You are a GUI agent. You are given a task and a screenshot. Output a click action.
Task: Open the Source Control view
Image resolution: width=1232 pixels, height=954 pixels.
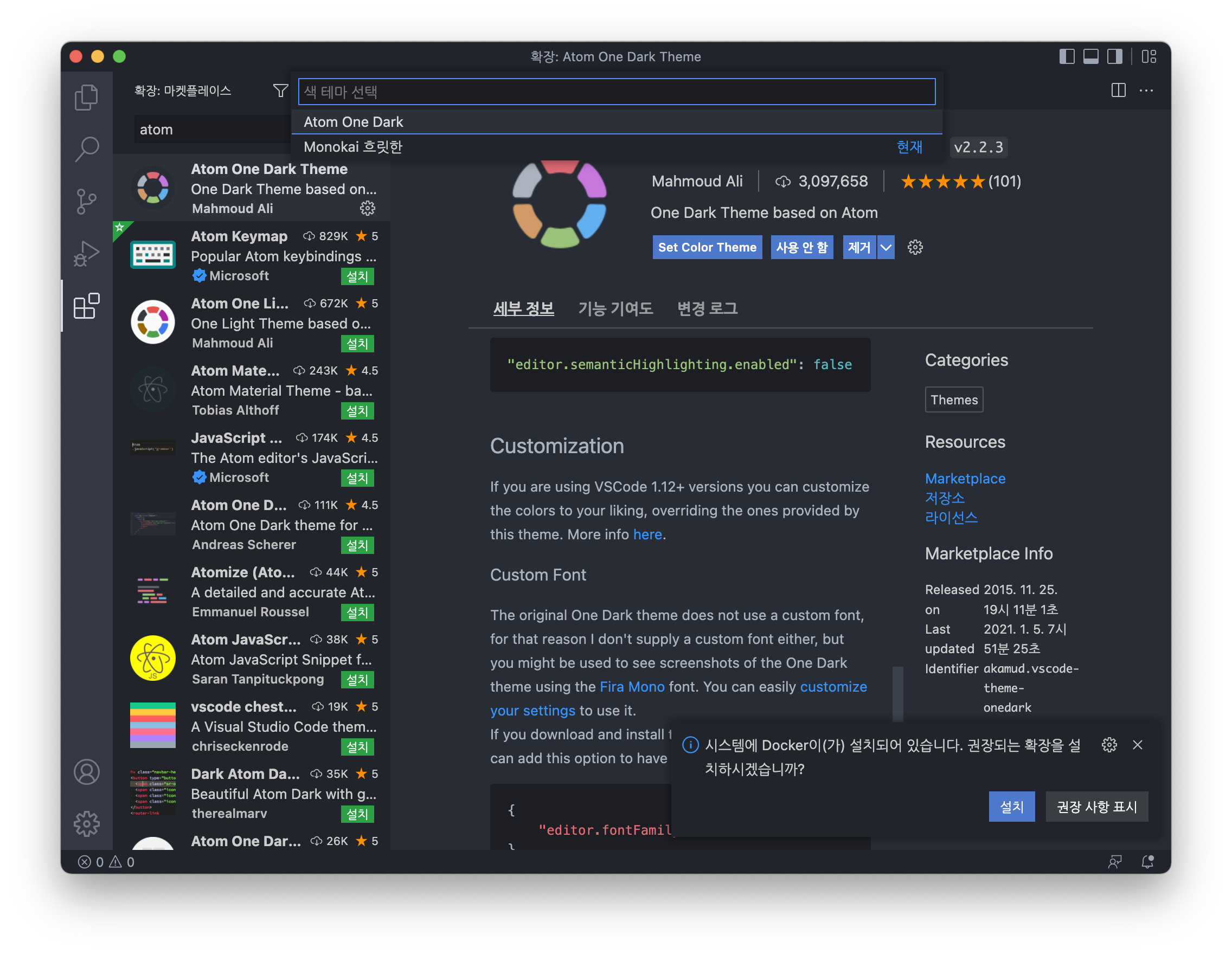[86, 201]
